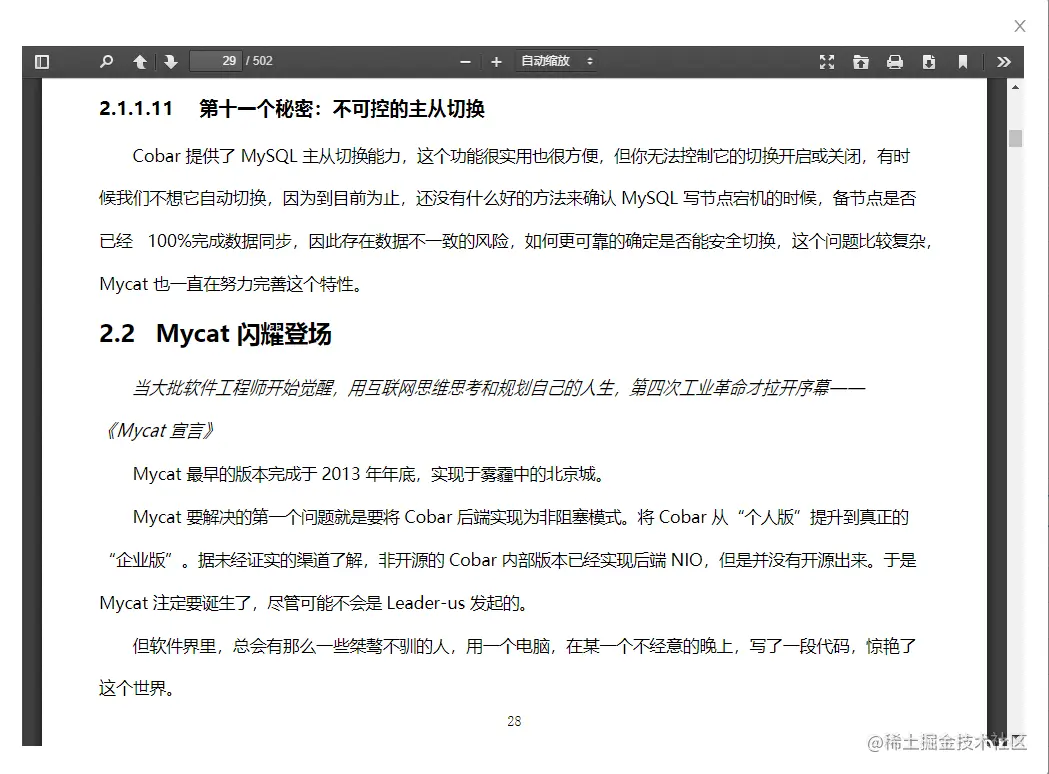Open the 自动缩放 zoom dropdown

(x=548, y=61)
